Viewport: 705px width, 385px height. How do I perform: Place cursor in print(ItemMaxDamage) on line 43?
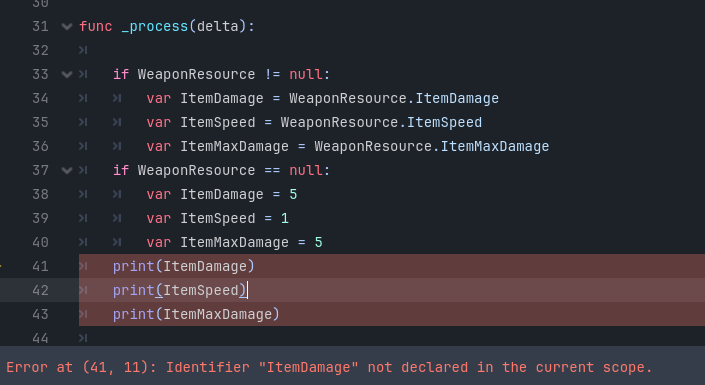(196, 314)
